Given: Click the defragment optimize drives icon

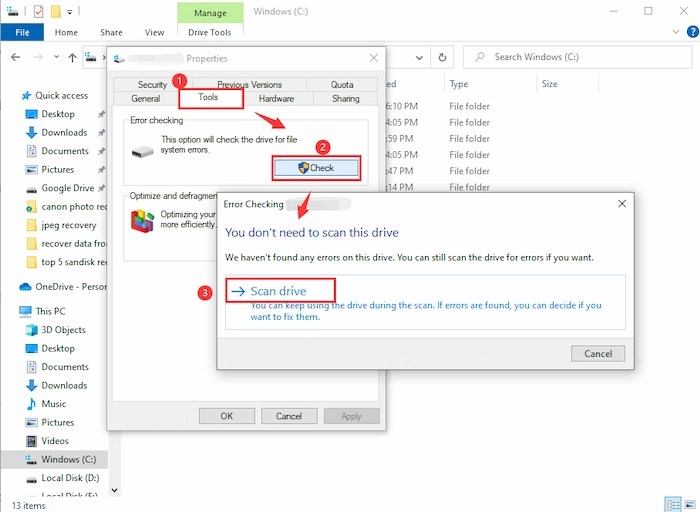Looking at the screenshot, I should 142,221.
